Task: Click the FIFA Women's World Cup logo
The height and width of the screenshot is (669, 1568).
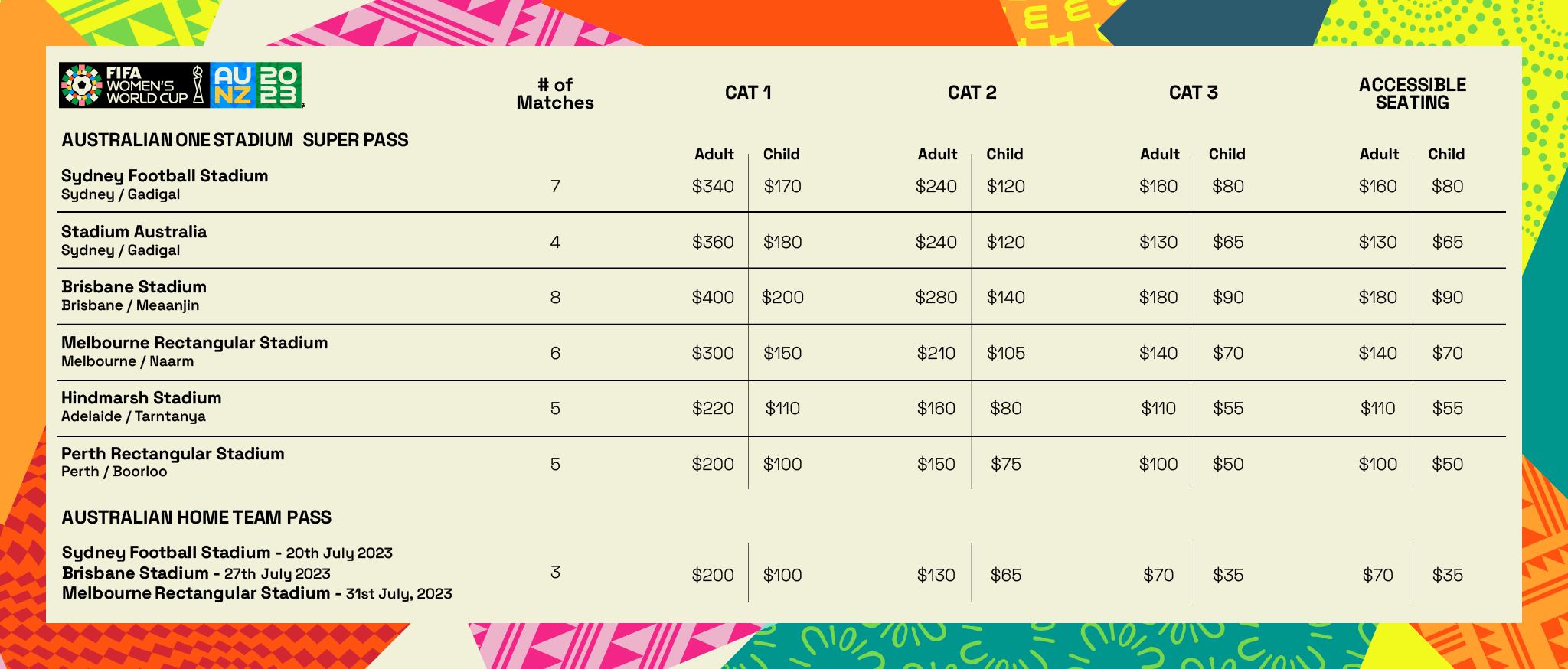Action: [x=124, y=85]
